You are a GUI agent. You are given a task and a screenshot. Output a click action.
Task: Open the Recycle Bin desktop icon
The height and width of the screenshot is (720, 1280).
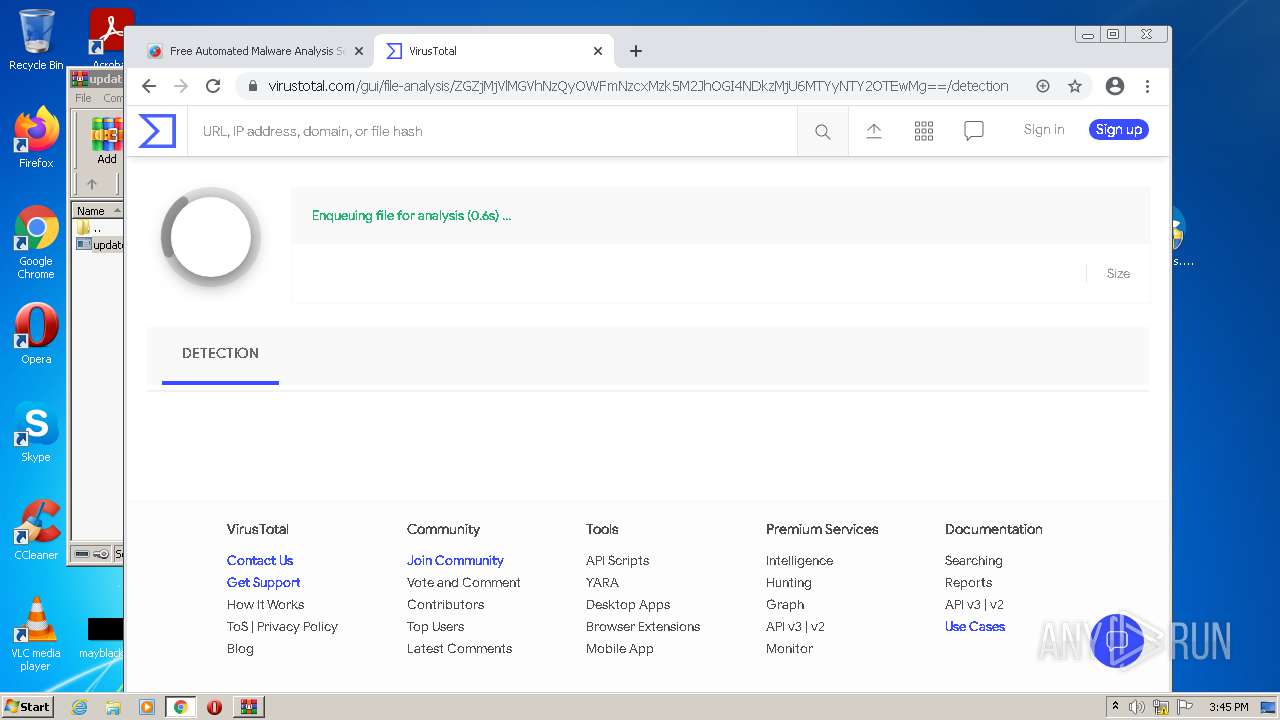click(36, 40)
